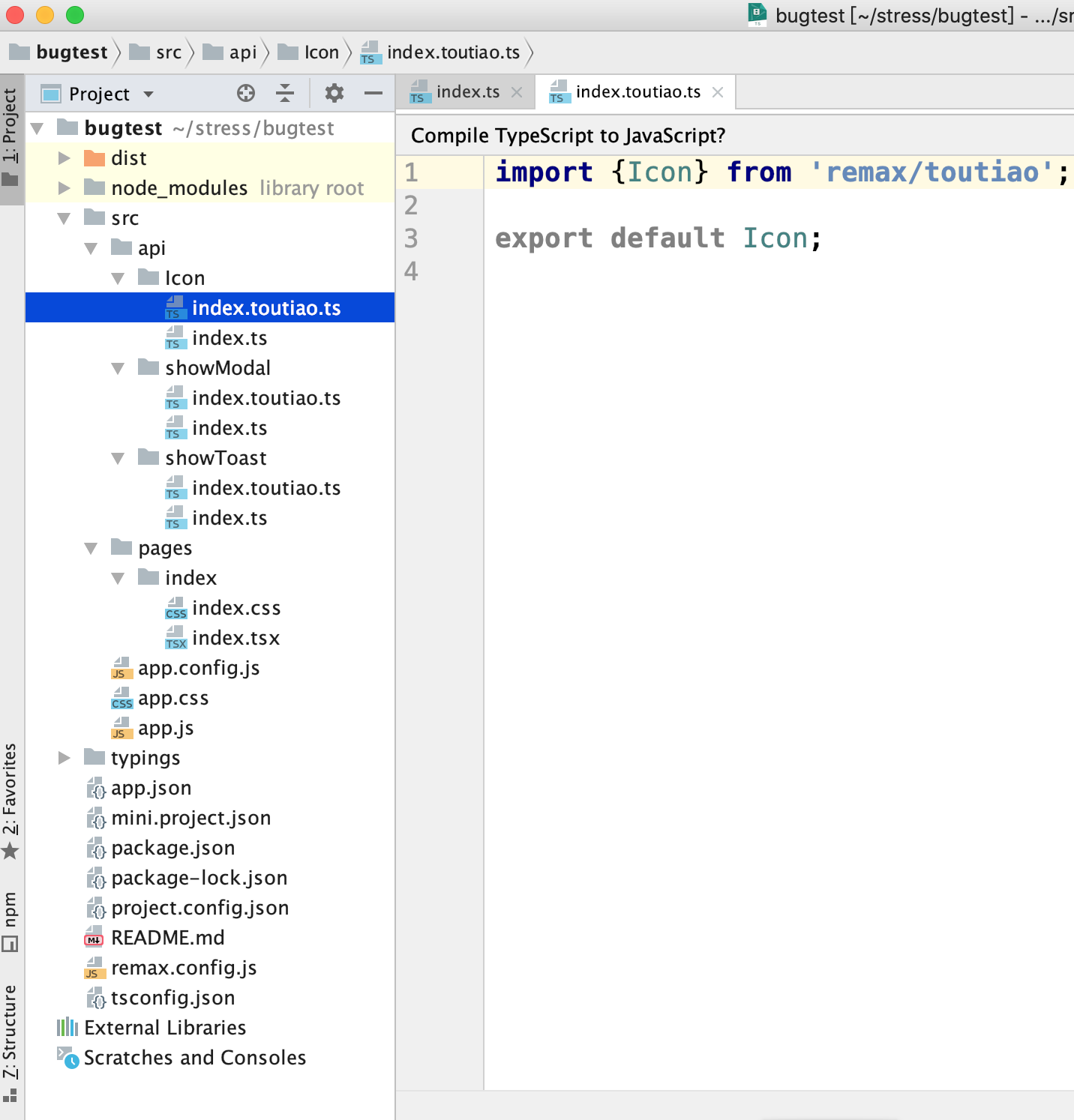Expand the node_modules folder
The width and height of the screenshot is (1074, 1120).
tap(64, 188)
